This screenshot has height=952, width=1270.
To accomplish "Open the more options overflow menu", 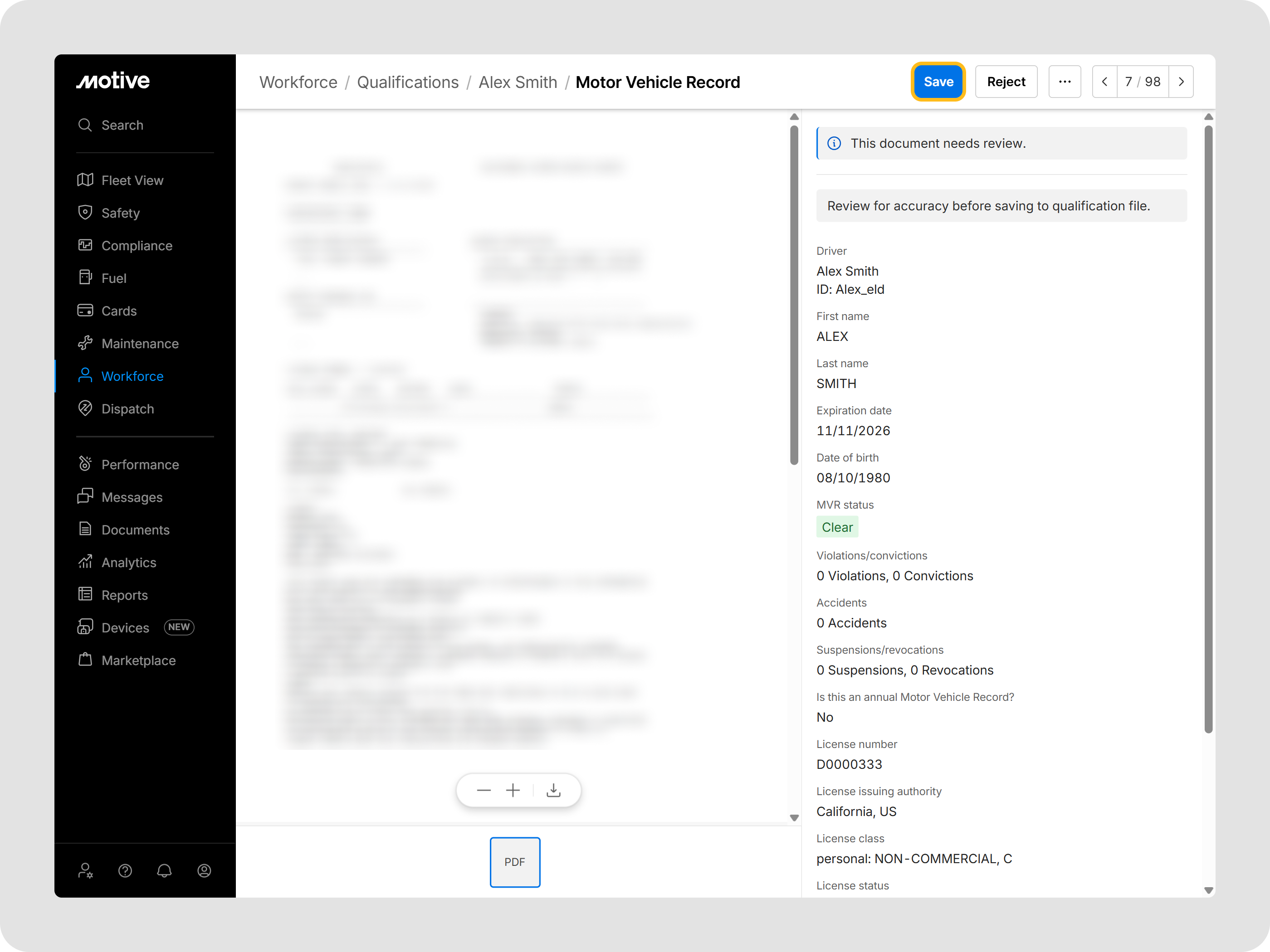I will [1065, 82].
